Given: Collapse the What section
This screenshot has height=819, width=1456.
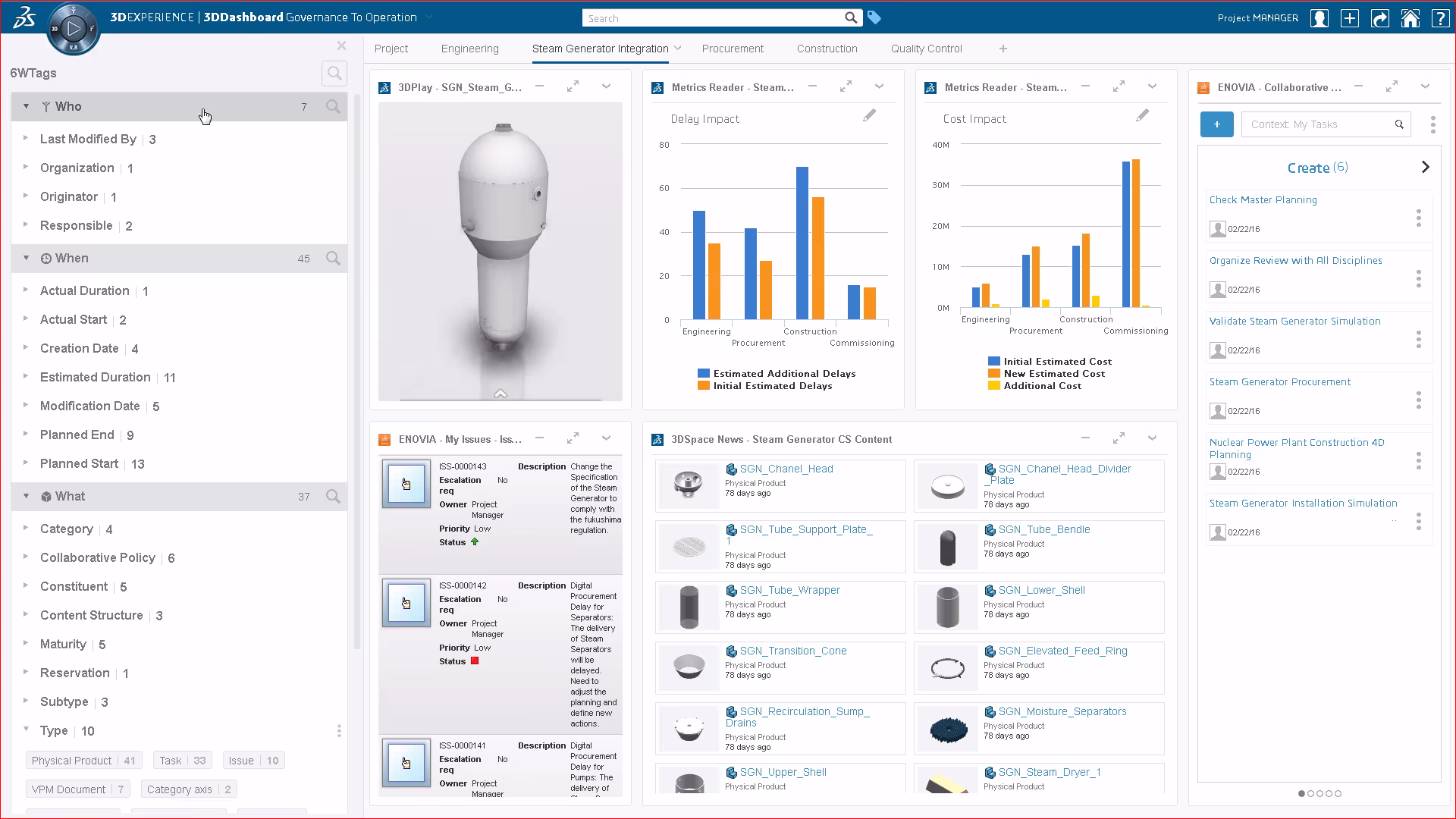Looking at the screenshot, I should point(26,497).
